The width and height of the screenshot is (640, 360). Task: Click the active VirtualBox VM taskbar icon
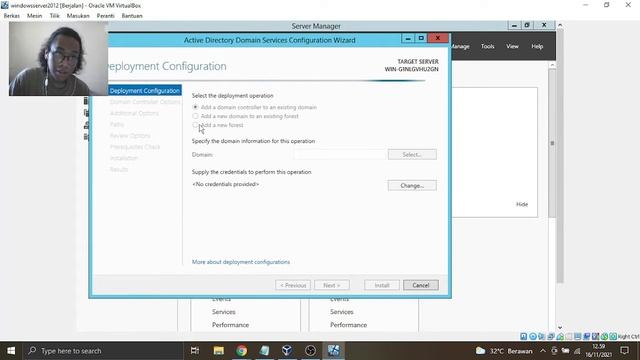click(x=333, y=351)
